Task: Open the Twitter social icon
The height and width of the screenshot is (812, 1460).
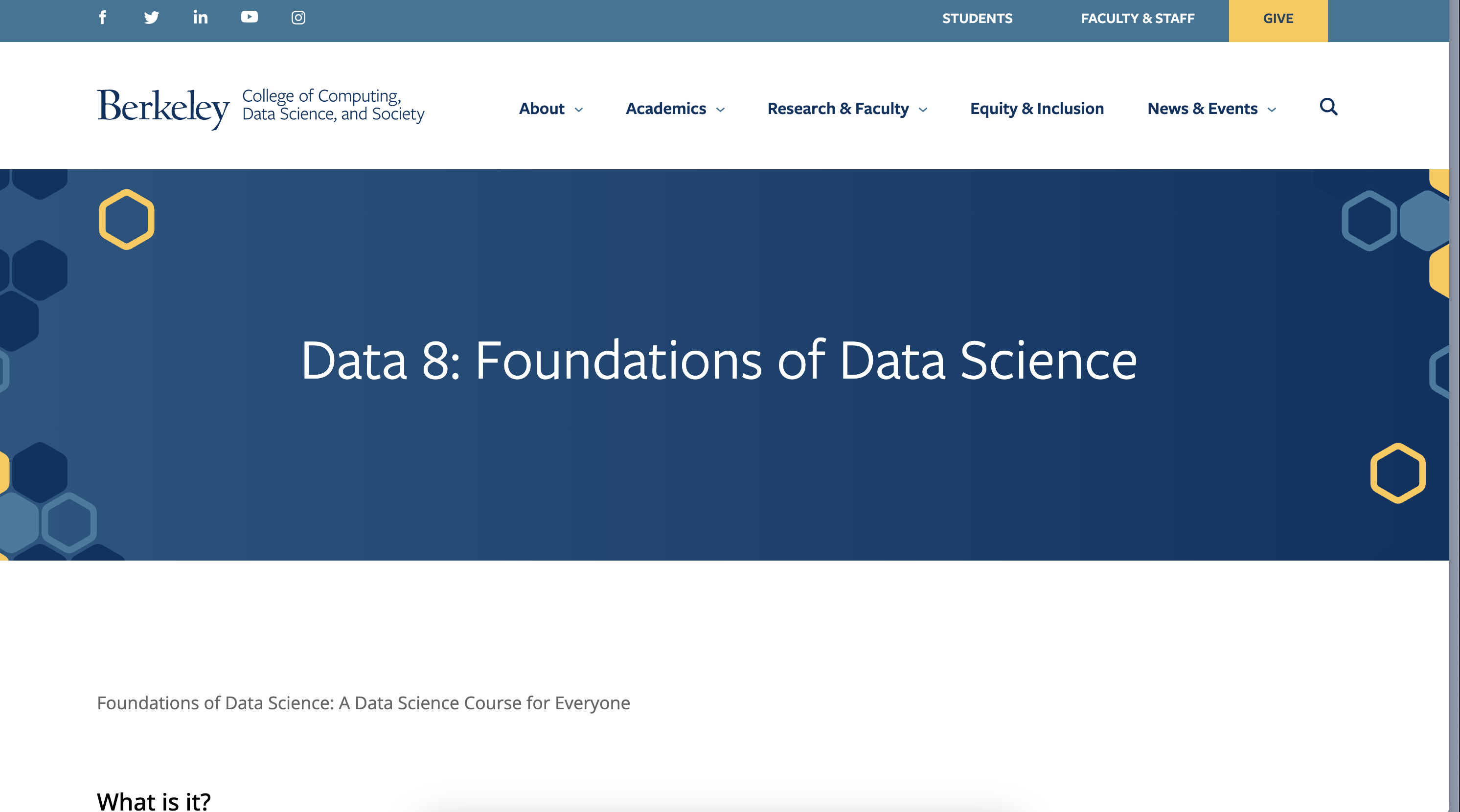Action: (x=151, y=18)
